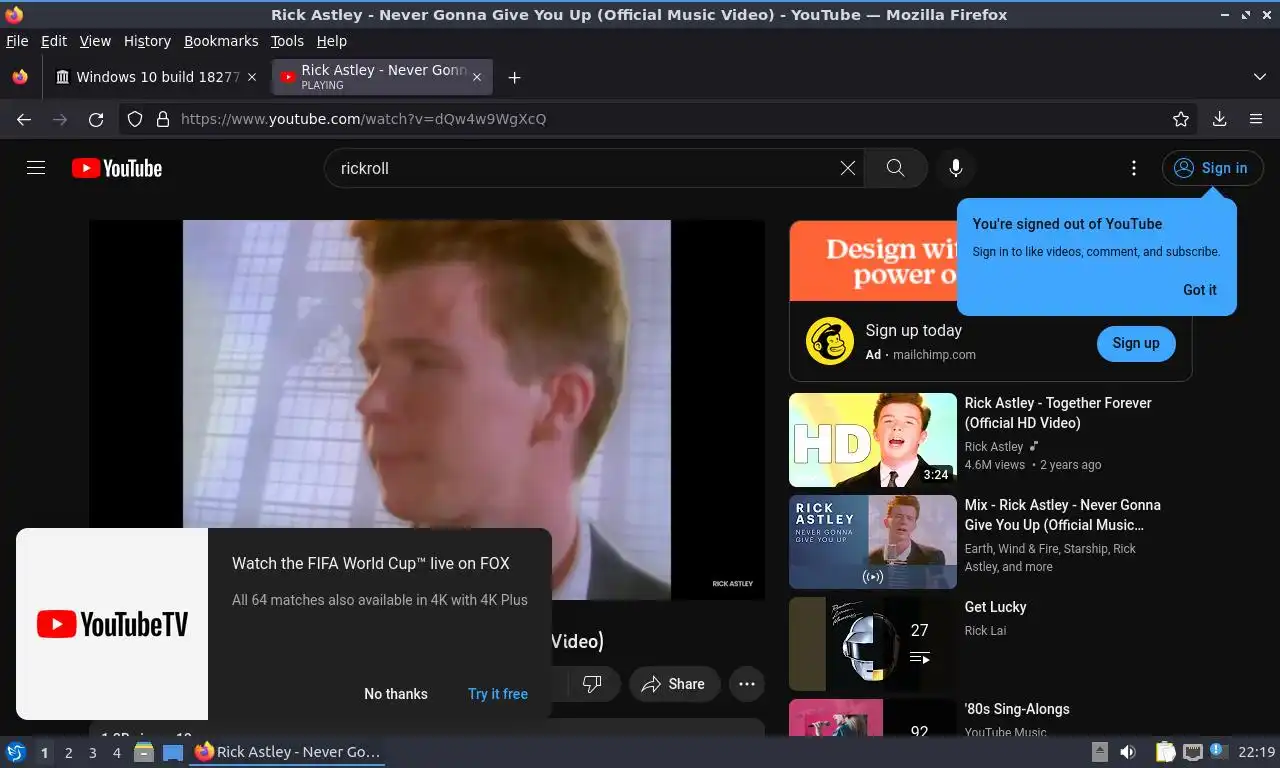Screen dimensions: 1280x768
Task: Accept YouTube TV Try it free
Action: point(498,694)
